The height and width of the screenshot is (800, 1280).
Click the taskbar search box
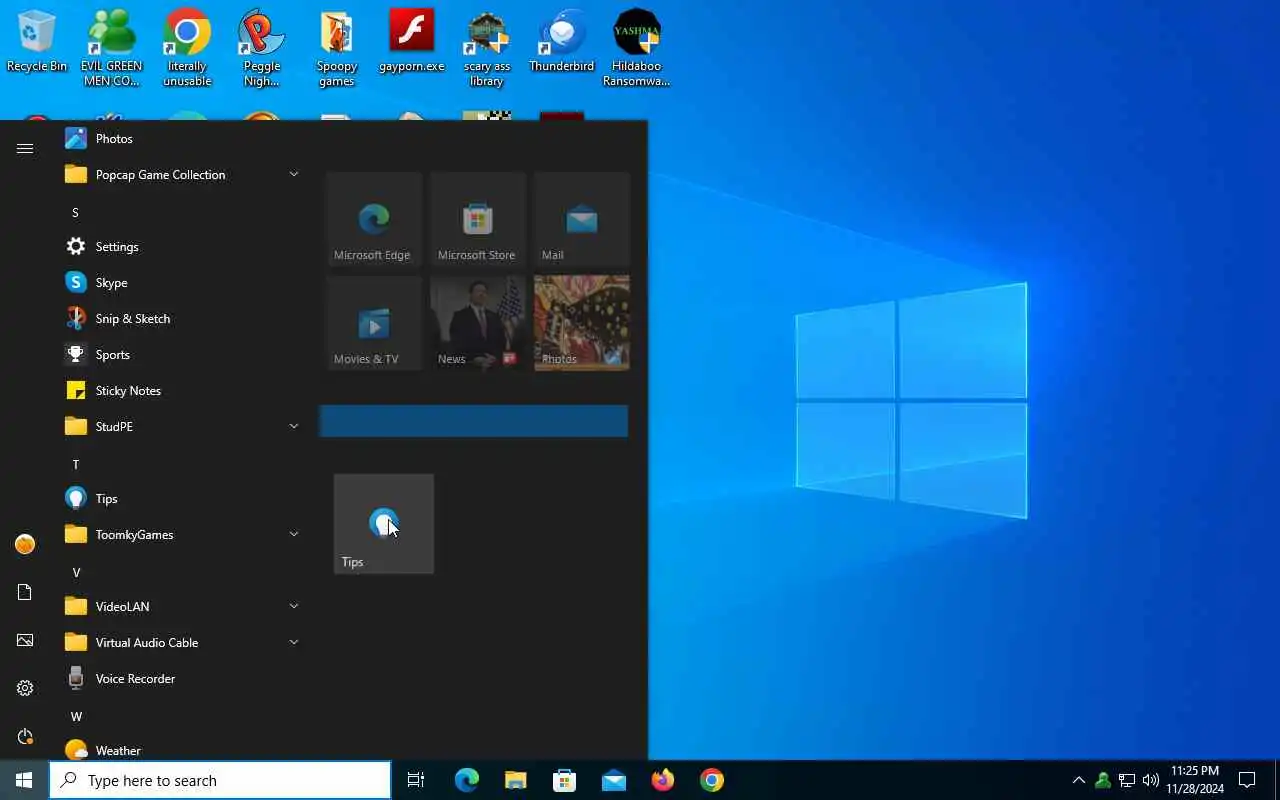tap(220, 780)
